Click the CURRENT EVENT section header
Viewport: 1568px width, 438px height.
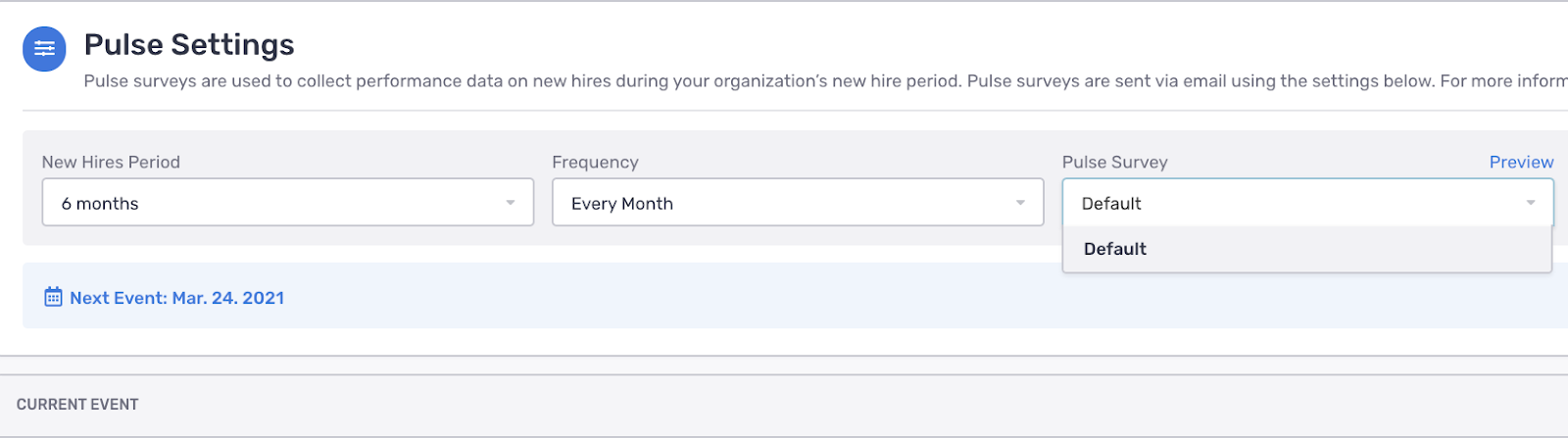pos(77,405)
